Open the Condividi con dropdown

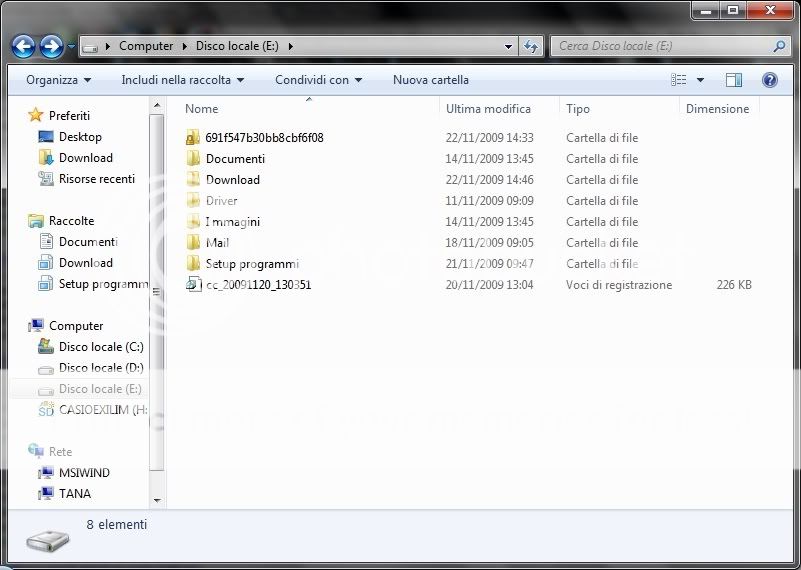[x=318, y=80]
